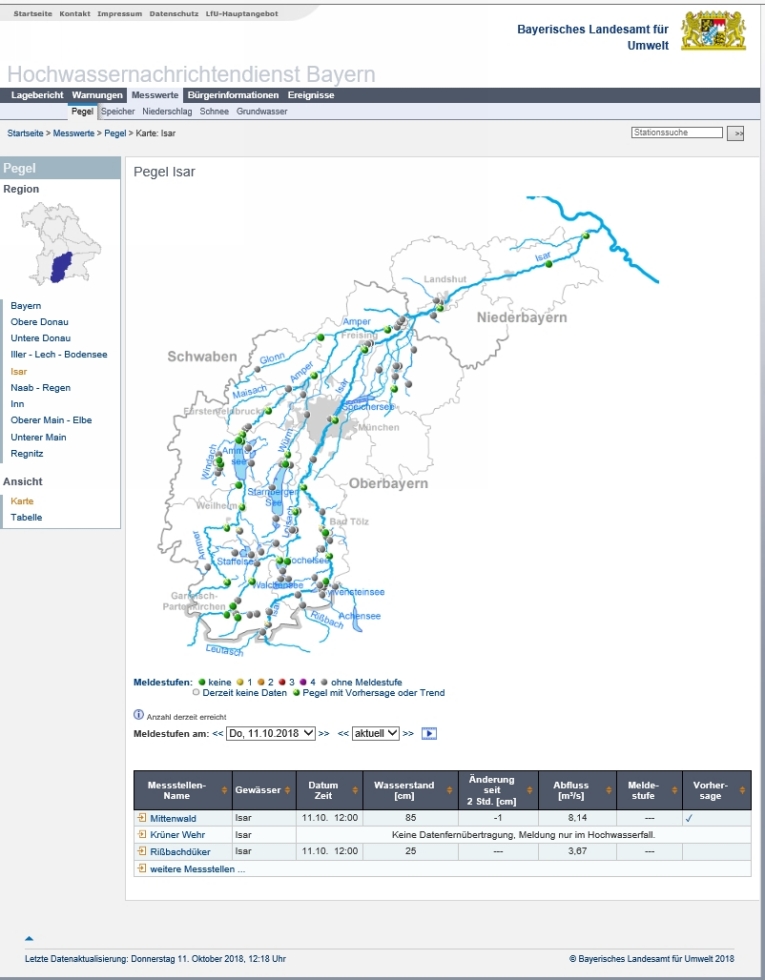The image size is (765, 980).
Task: Sort table by Gewässer column arrows
Action: pos(288,791)
